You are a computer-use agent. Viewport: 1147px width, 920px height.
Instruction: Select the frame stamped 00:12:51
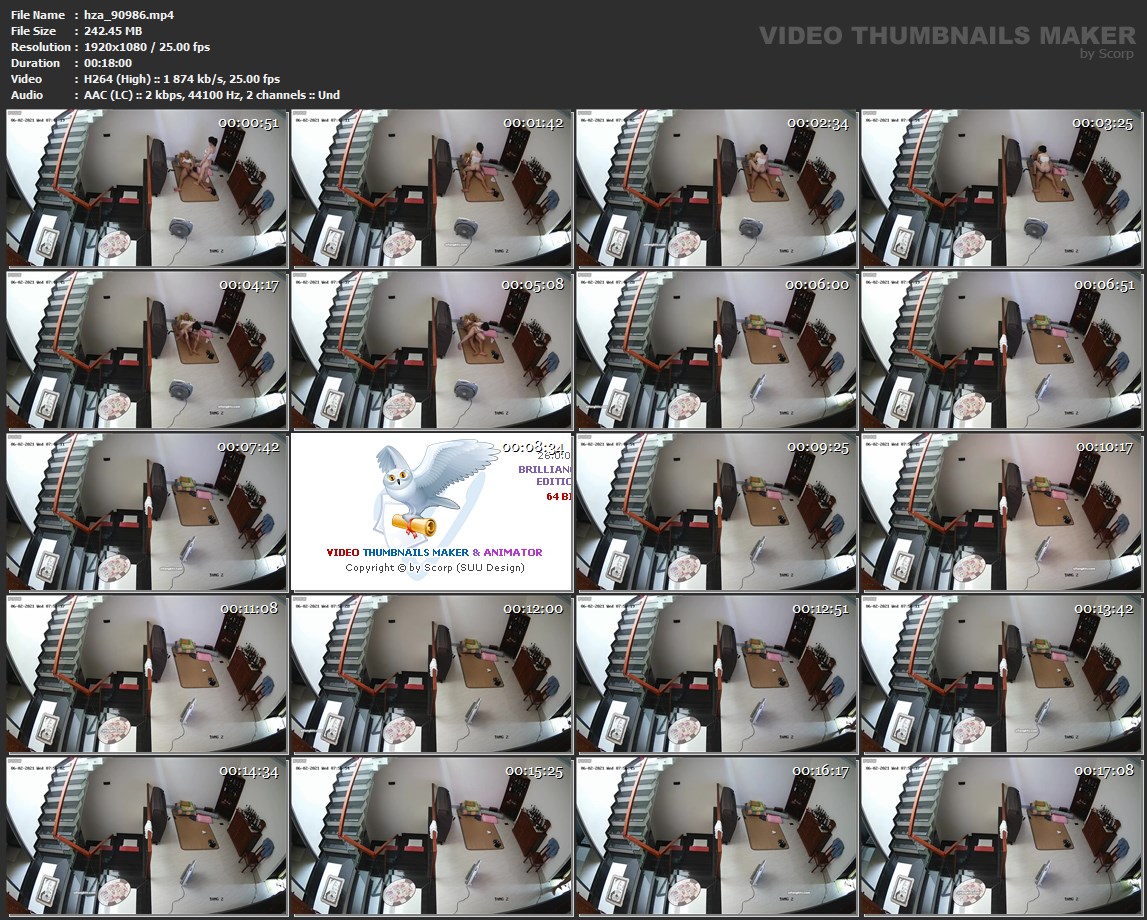[716, 674]
